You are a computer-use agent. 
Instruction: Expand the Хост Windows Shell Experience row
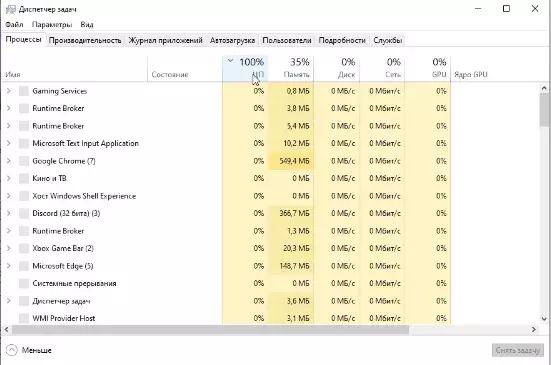pos(9,196)
